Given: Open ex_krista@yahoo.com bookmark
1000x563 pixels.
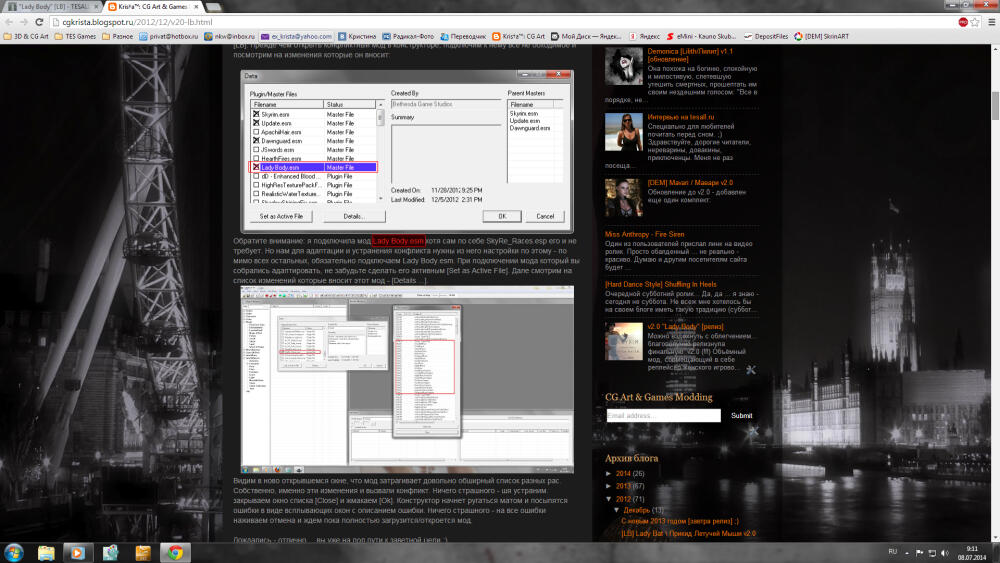Looking at the screenshot, I should tap(297, 36).
